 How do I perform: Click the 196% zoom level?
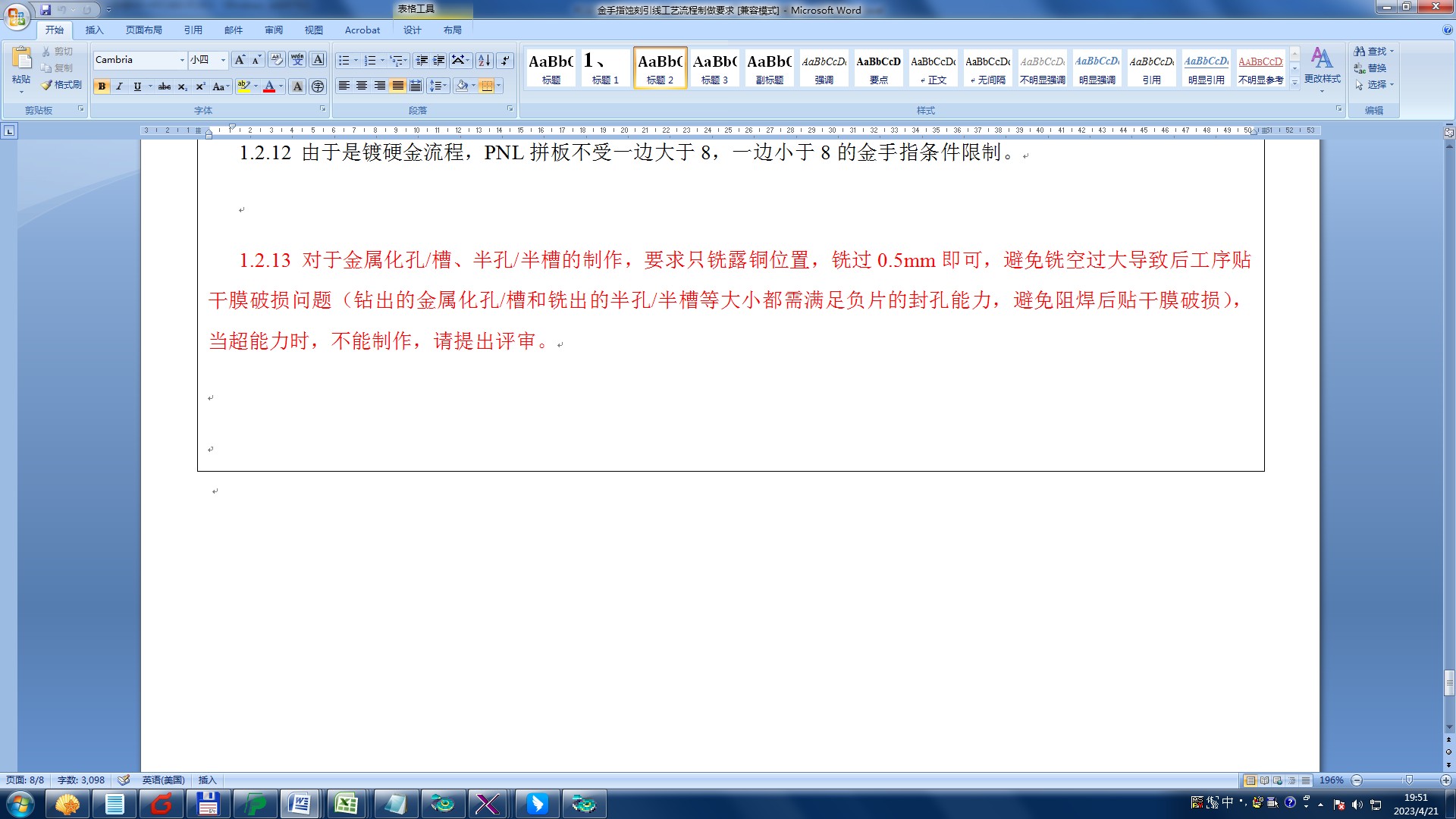click(1332, 780)
